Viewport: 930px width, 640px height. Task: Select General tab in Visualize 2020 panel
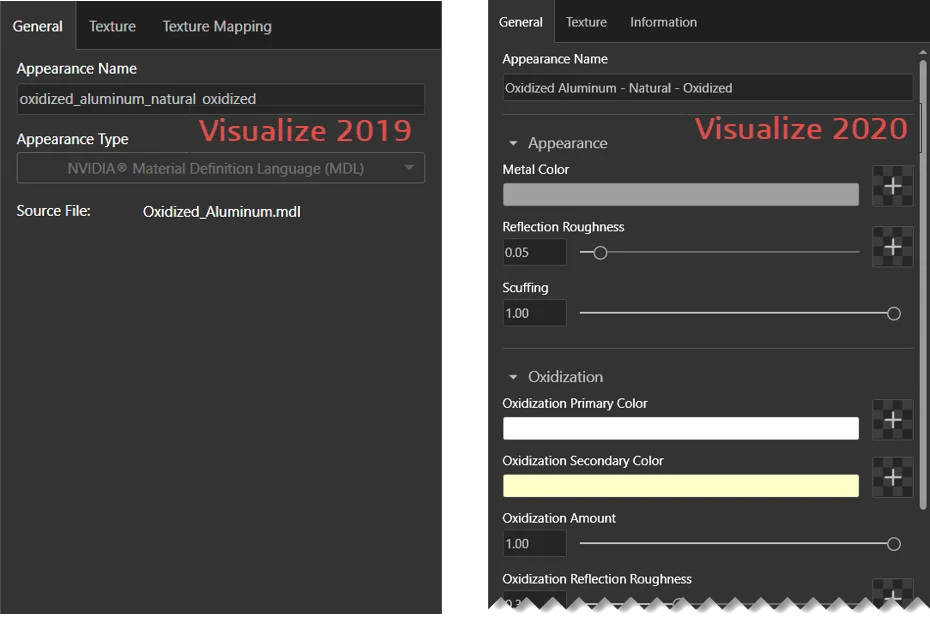coord(520,22)
